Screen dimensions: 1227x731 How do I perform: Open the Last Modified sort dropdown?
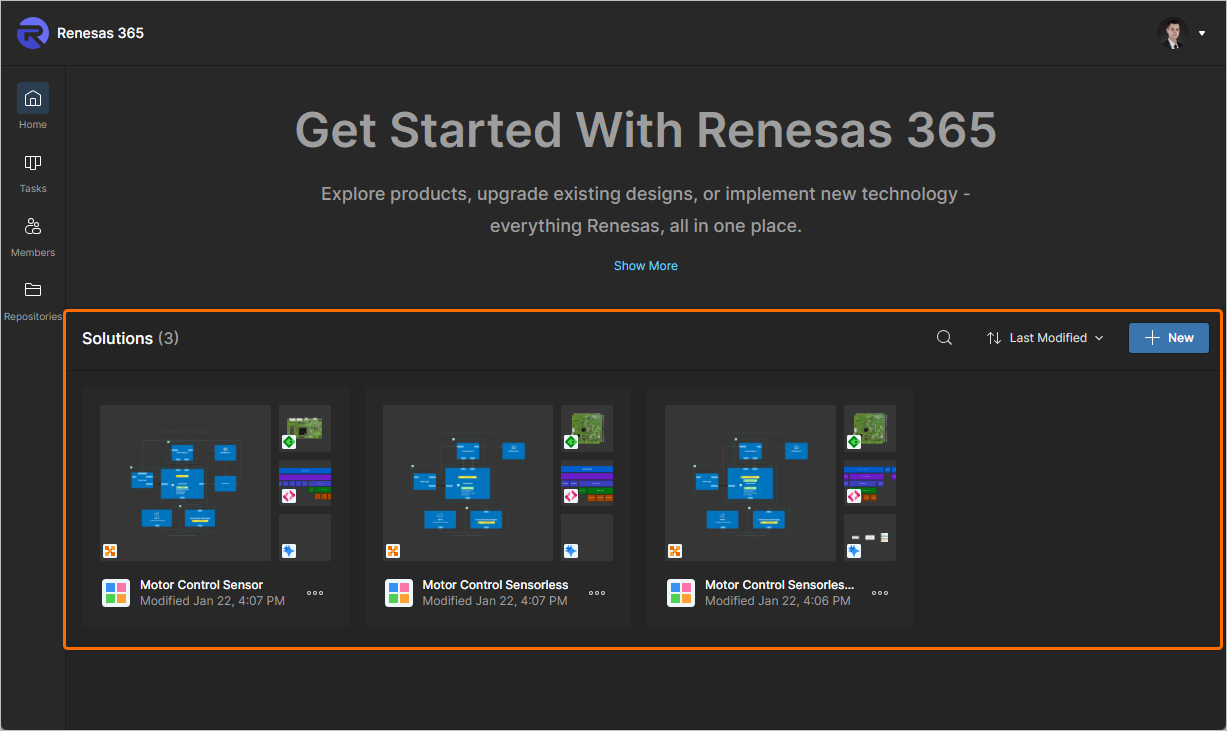(1045, 338)
